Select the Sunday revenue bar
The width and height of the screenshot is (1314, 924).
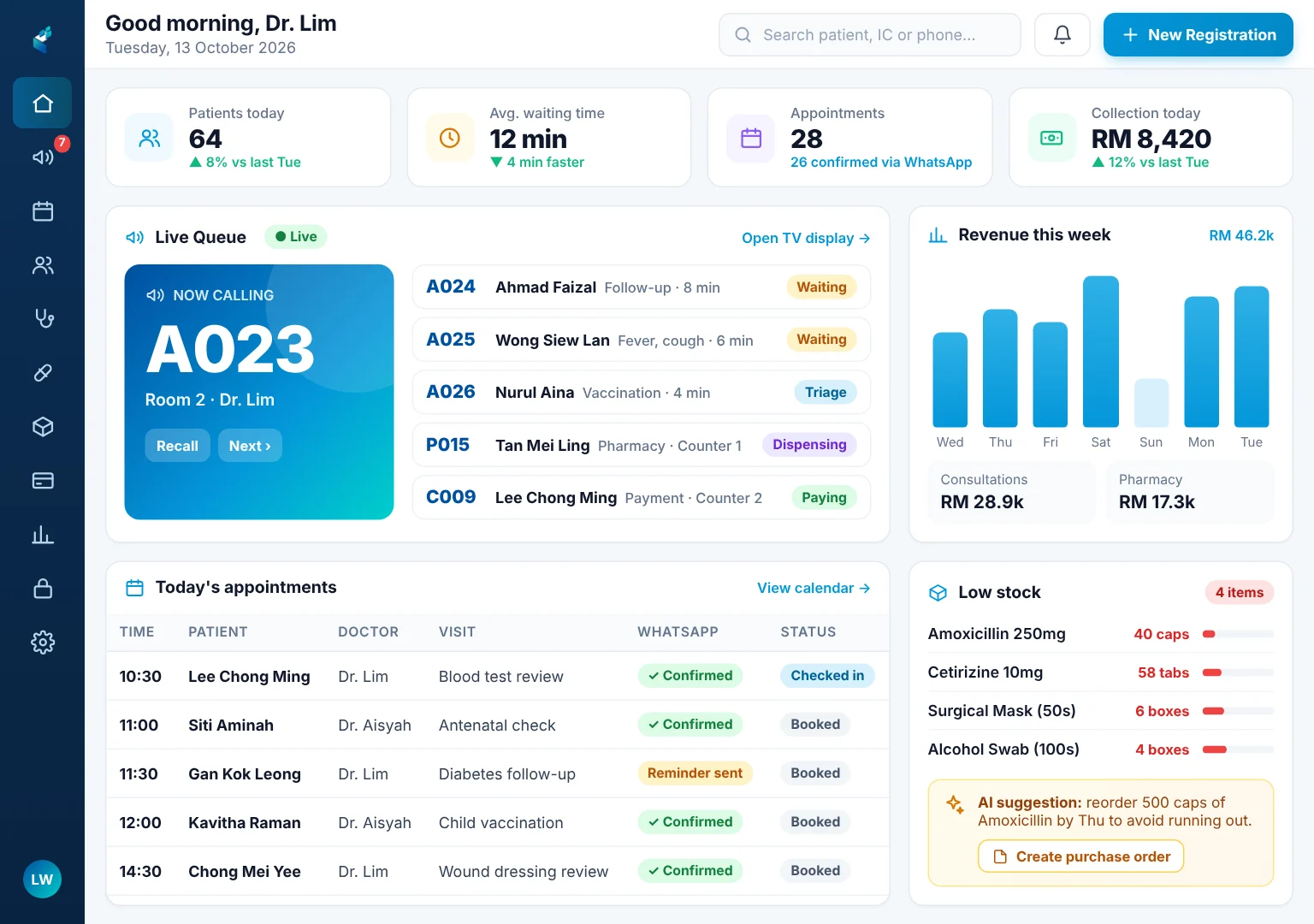click(1151, 403)
